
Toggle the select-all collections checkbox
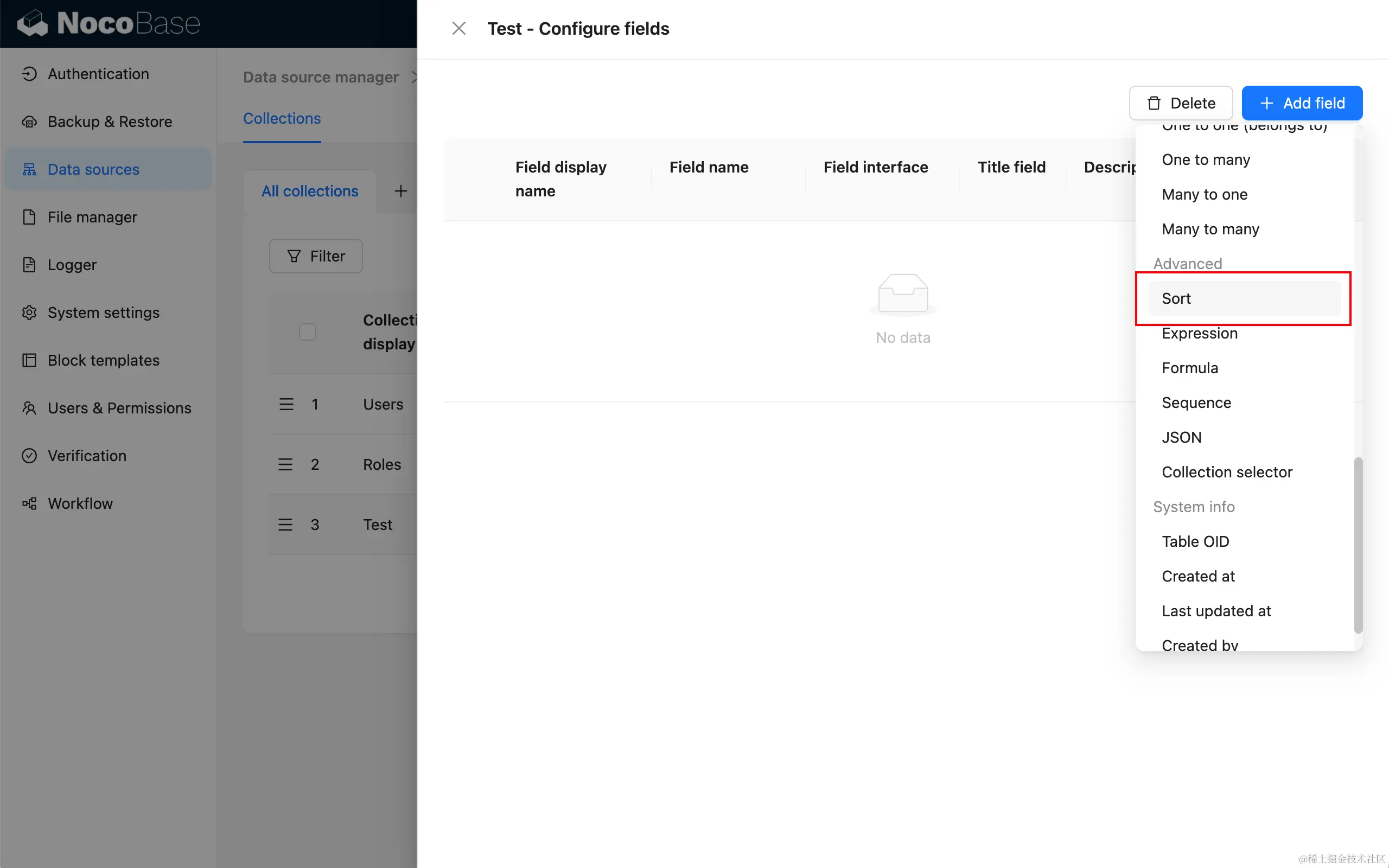(307, 332)
